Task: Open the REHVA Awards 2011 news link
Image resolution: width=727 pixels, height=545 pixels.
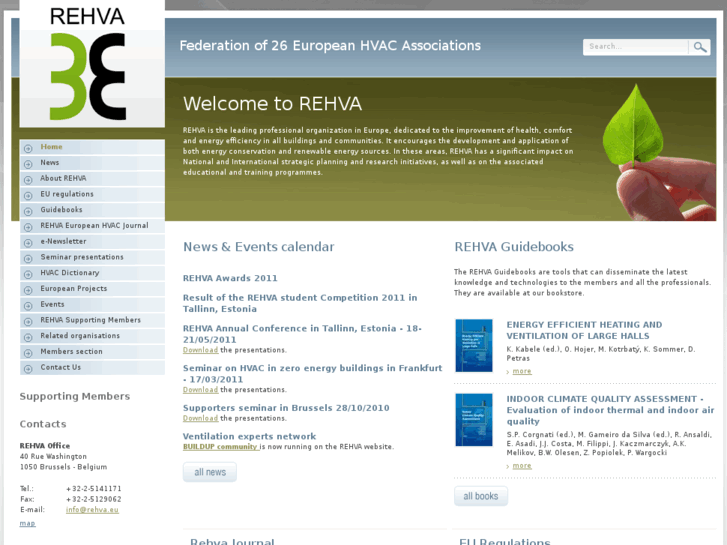Action: coord(230,278)
